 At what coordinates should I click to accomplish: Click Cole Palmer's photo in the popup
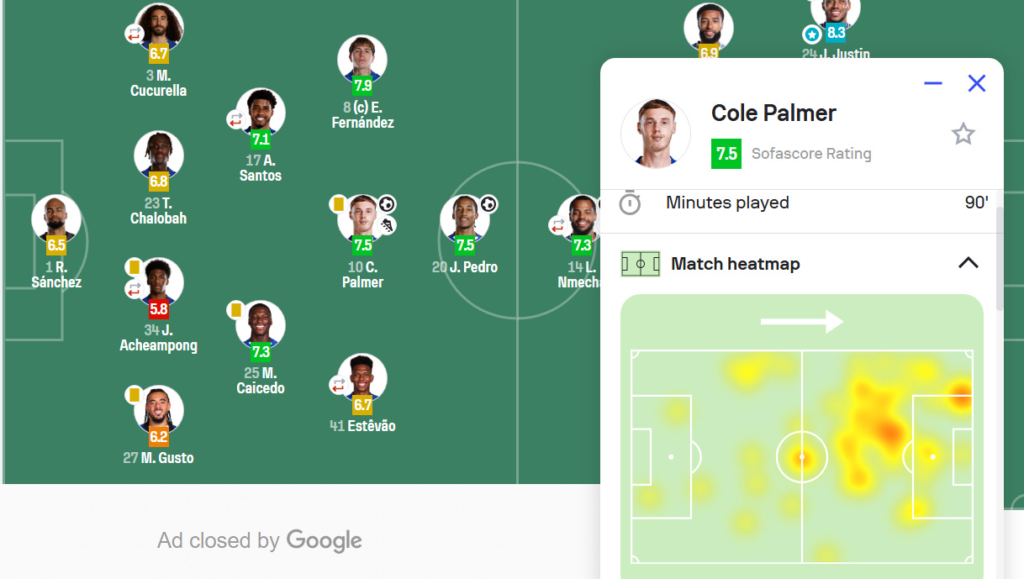coord(655,133)
